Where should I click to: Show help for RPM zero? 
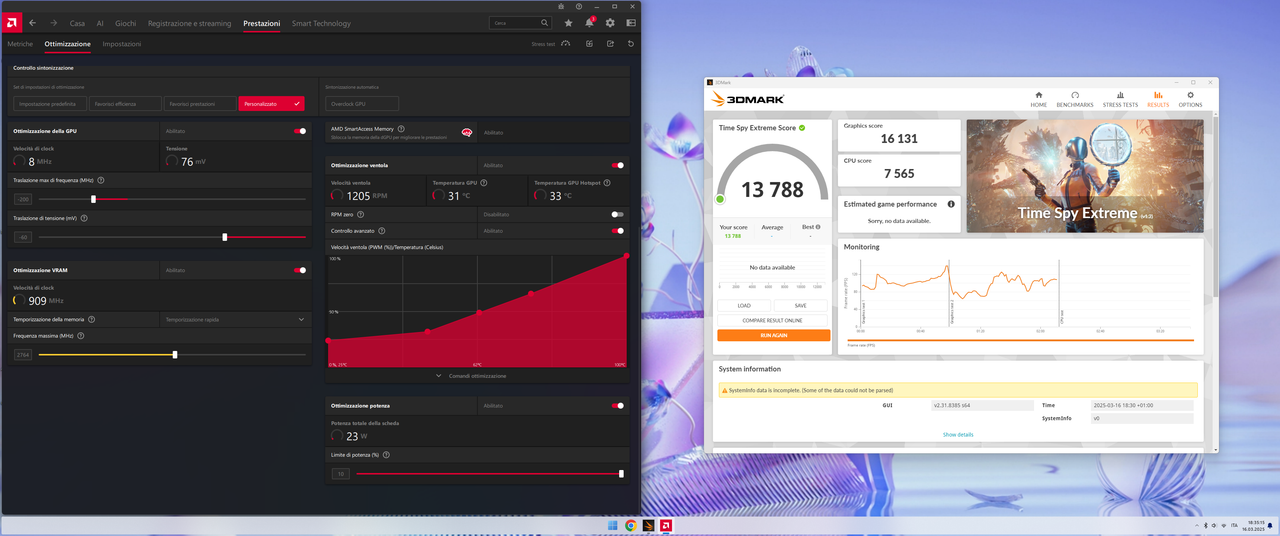tap(361, 214)
